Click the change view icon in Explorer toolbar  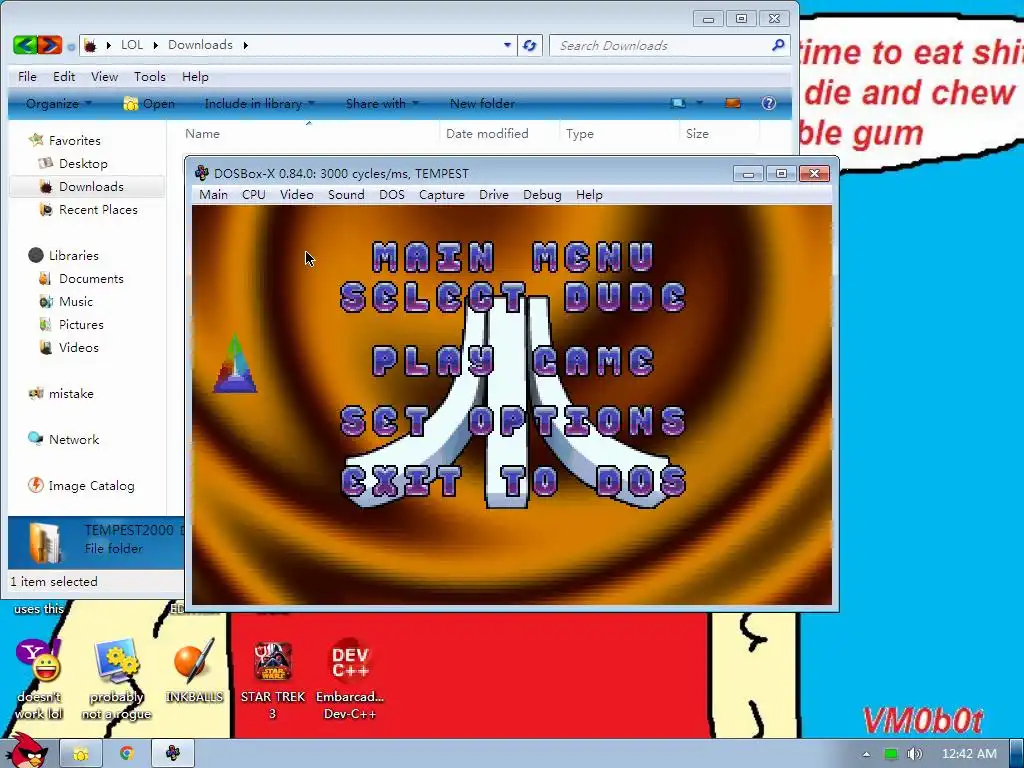(x=678, y=103)
